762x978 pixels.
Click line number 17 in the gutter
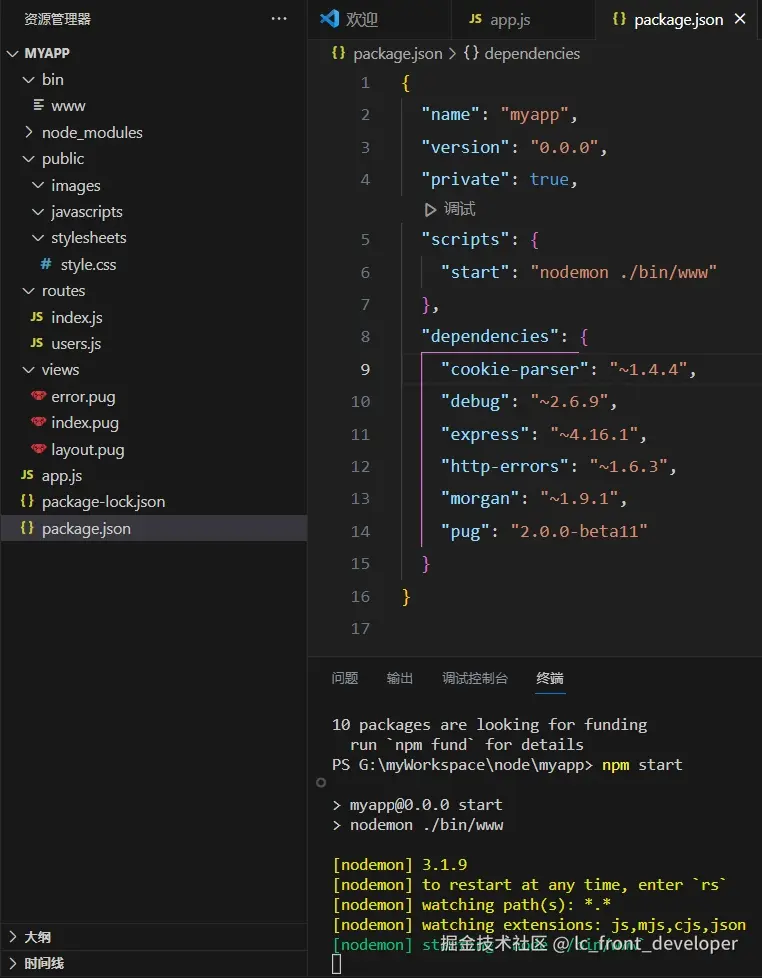coord(360,628)
